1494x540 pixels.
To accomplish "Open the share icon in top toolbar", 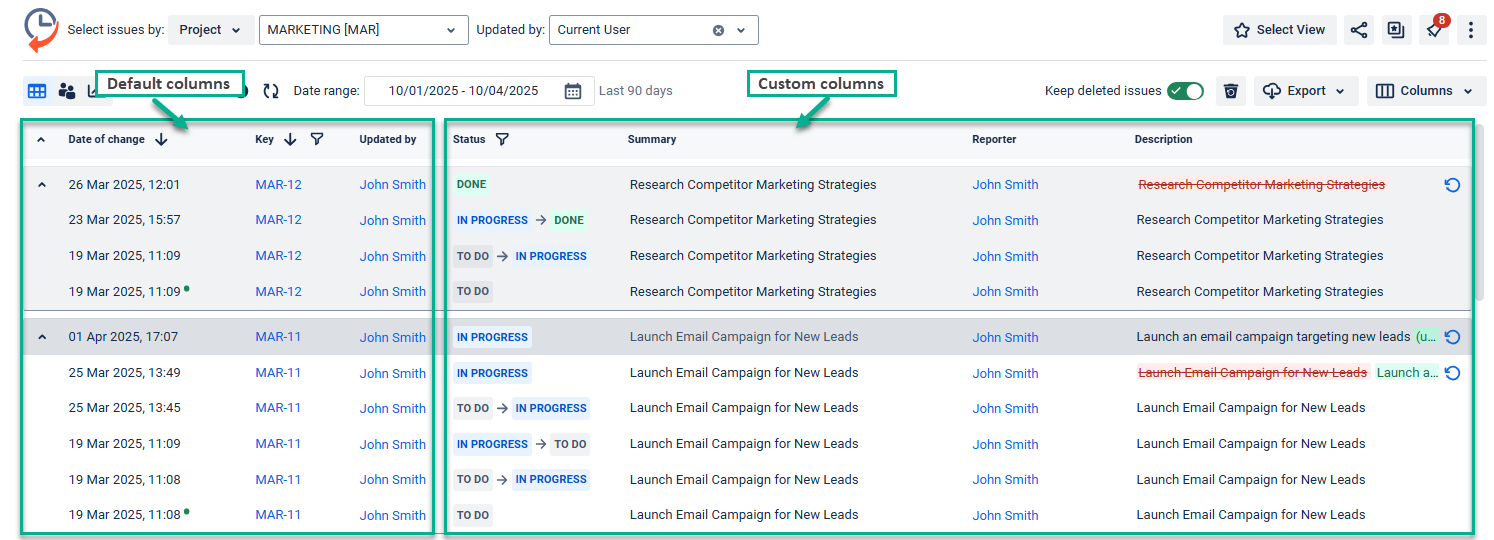I will [1358, 30].
